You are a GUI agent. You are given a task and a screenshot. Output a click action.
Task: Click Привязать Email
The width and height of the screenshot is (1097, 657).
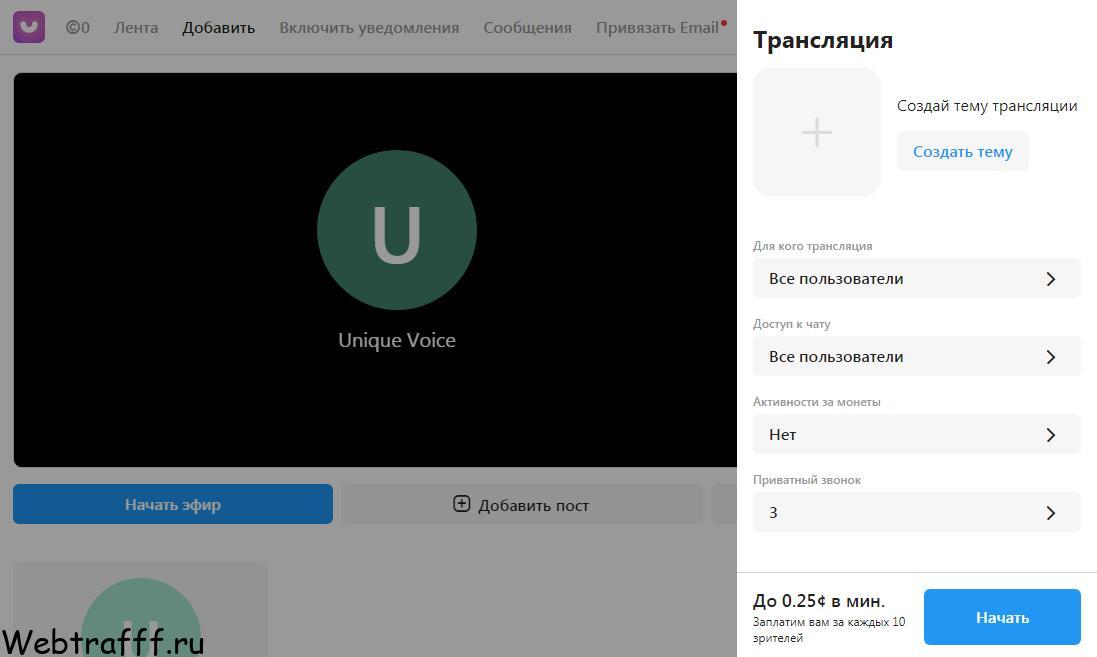657,28
